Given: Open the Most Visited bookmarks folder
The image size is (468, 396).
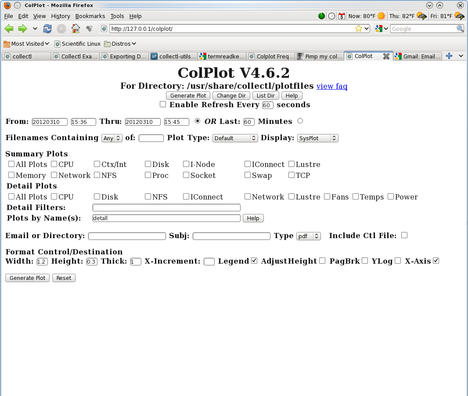Looking at the screenshot, I should click(27, 44).
